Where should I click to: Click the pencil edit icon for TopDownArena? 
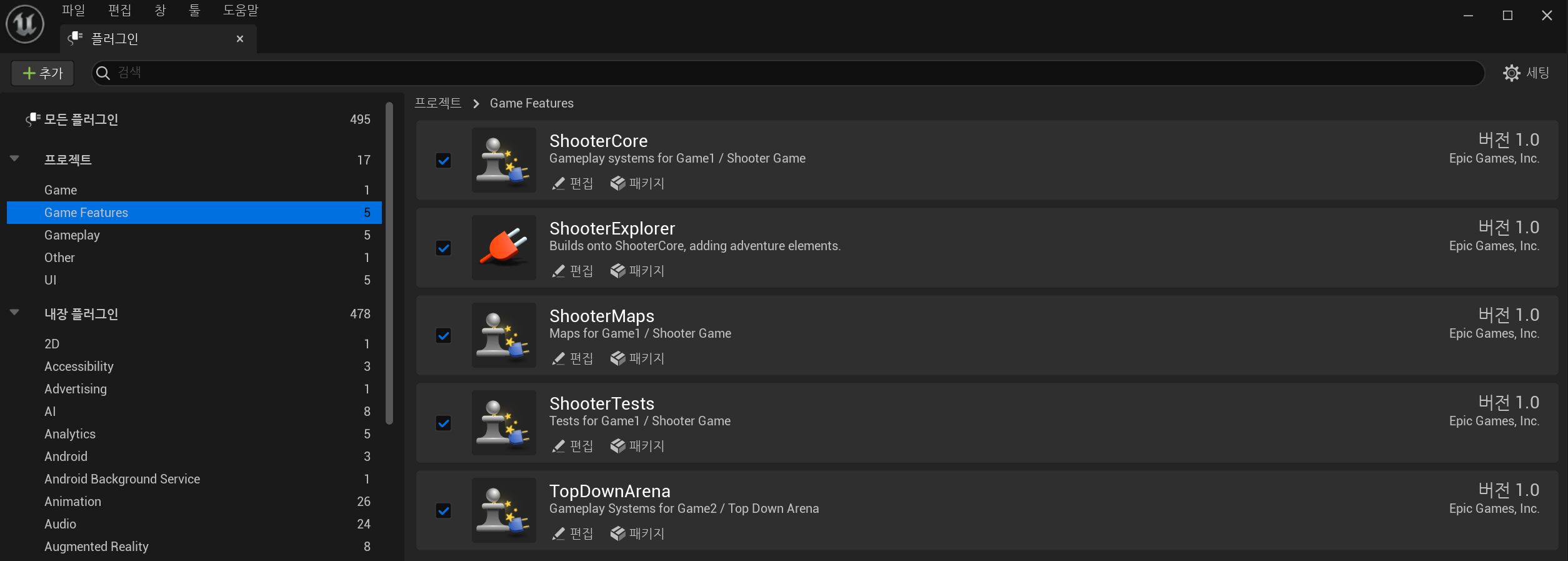tap(558, 533)
